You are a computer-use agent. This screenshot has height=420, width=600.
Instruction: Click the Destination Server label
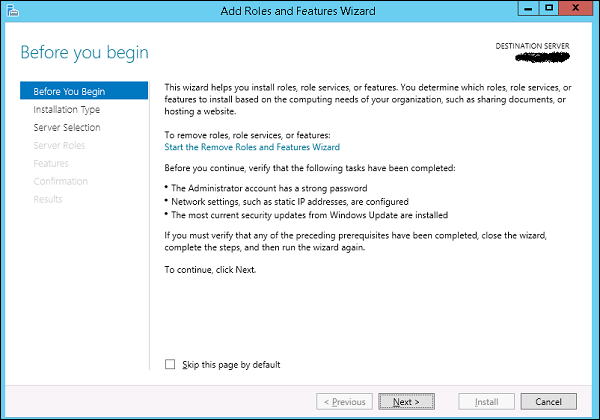(538, 47)
